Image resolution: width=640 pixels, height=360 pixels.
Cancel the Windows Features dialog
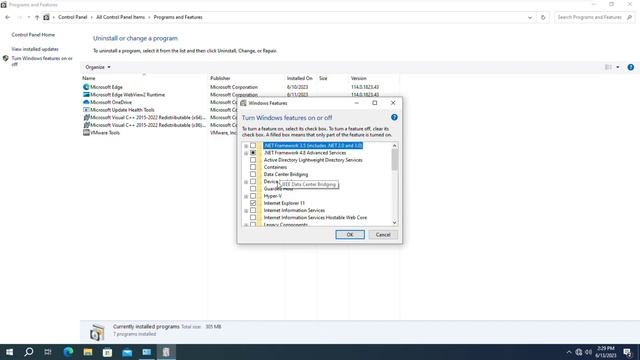pos(383,235)
